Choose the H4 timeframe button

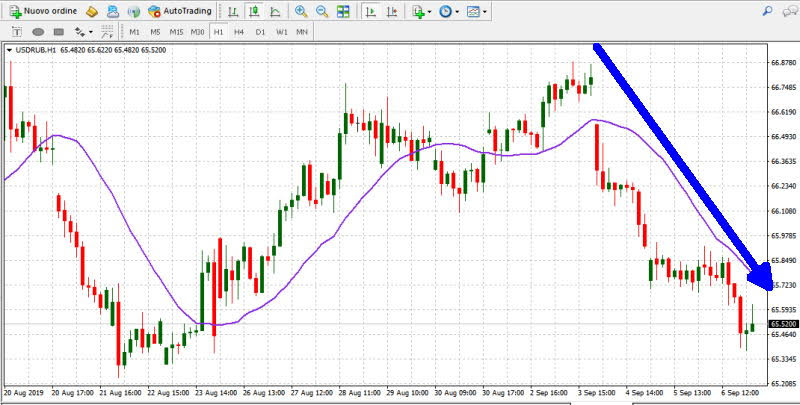pos(239,32)
